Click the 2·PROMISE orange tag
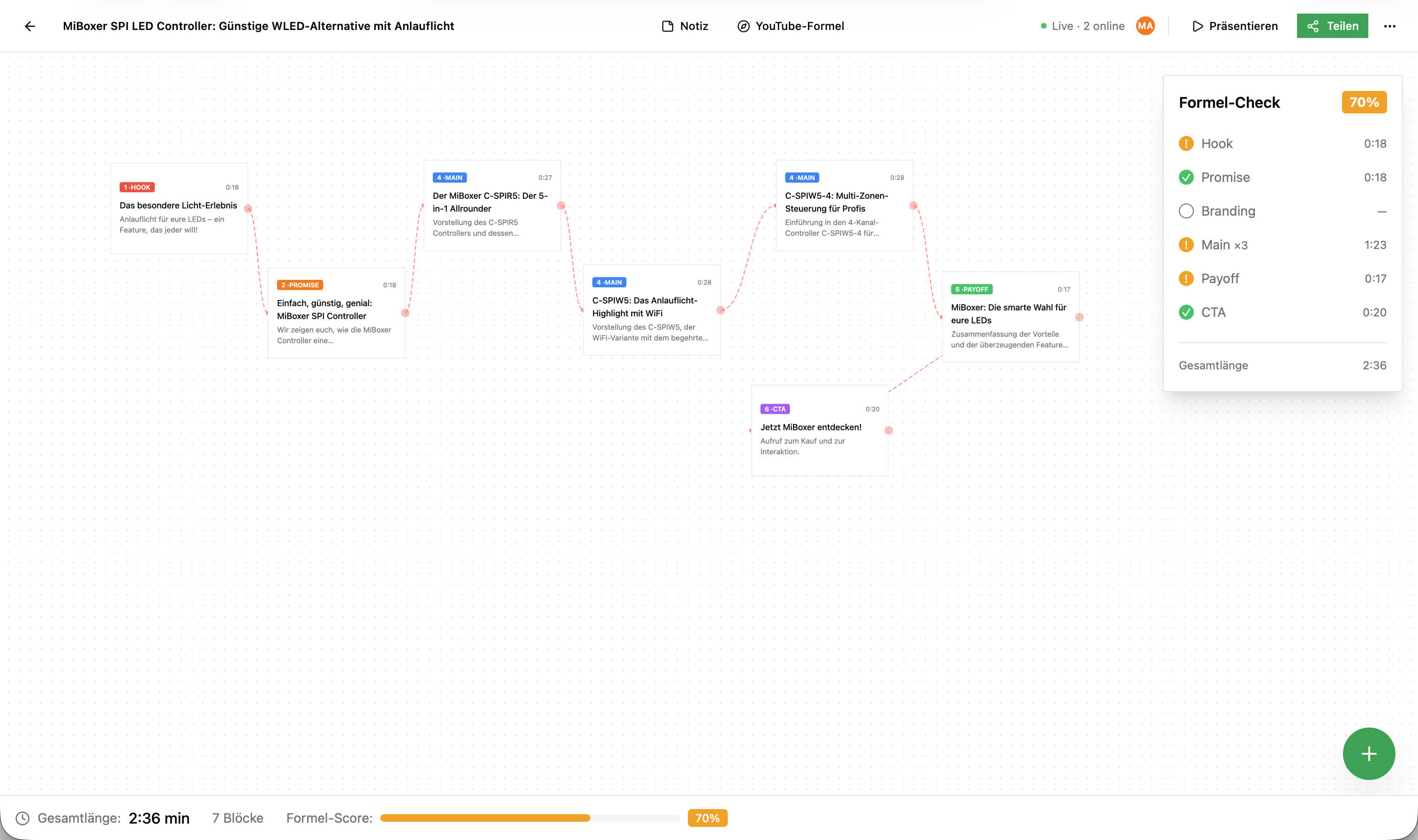 tap(300, 285)
